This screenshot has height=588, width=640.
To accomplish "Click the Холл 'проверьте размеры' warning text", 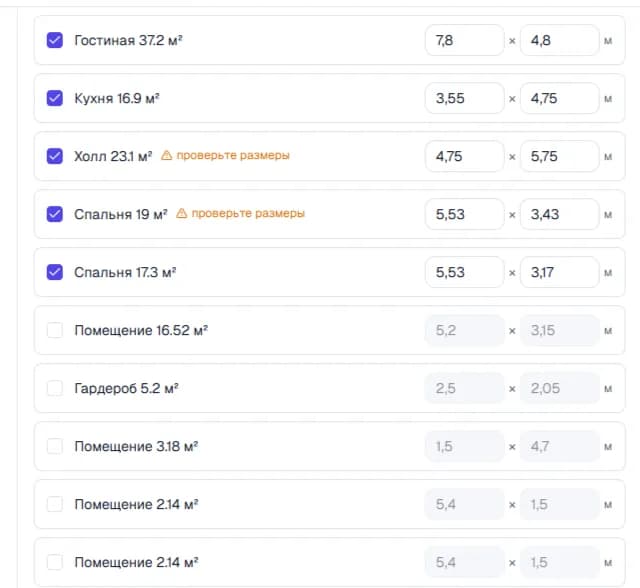I will point(233,155).
